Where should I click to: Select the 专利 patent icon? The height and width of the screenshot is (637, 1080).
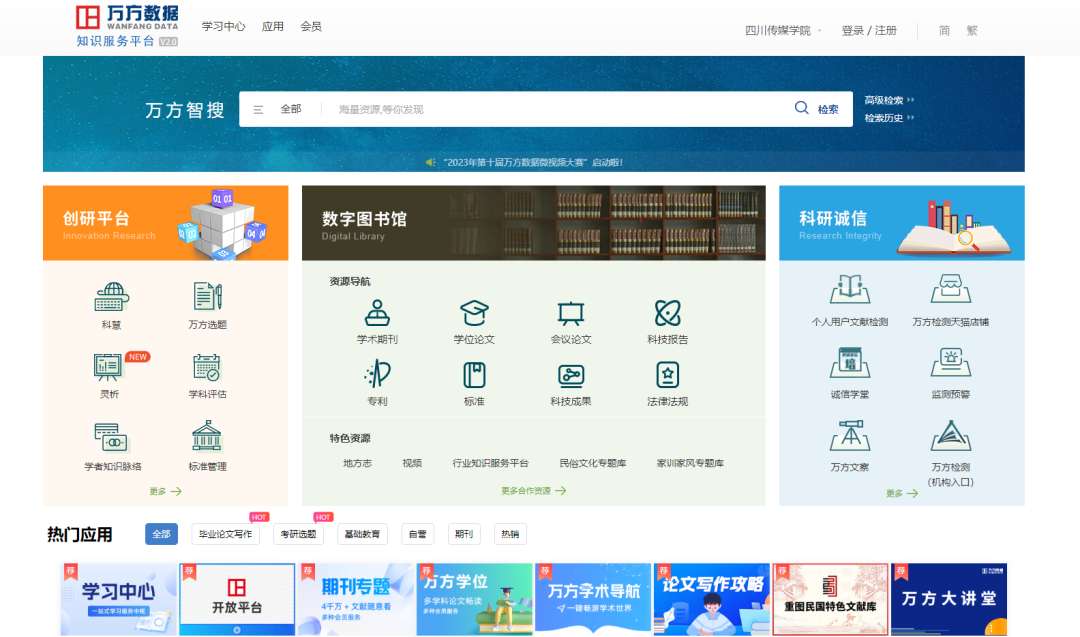tap(377, 376)
